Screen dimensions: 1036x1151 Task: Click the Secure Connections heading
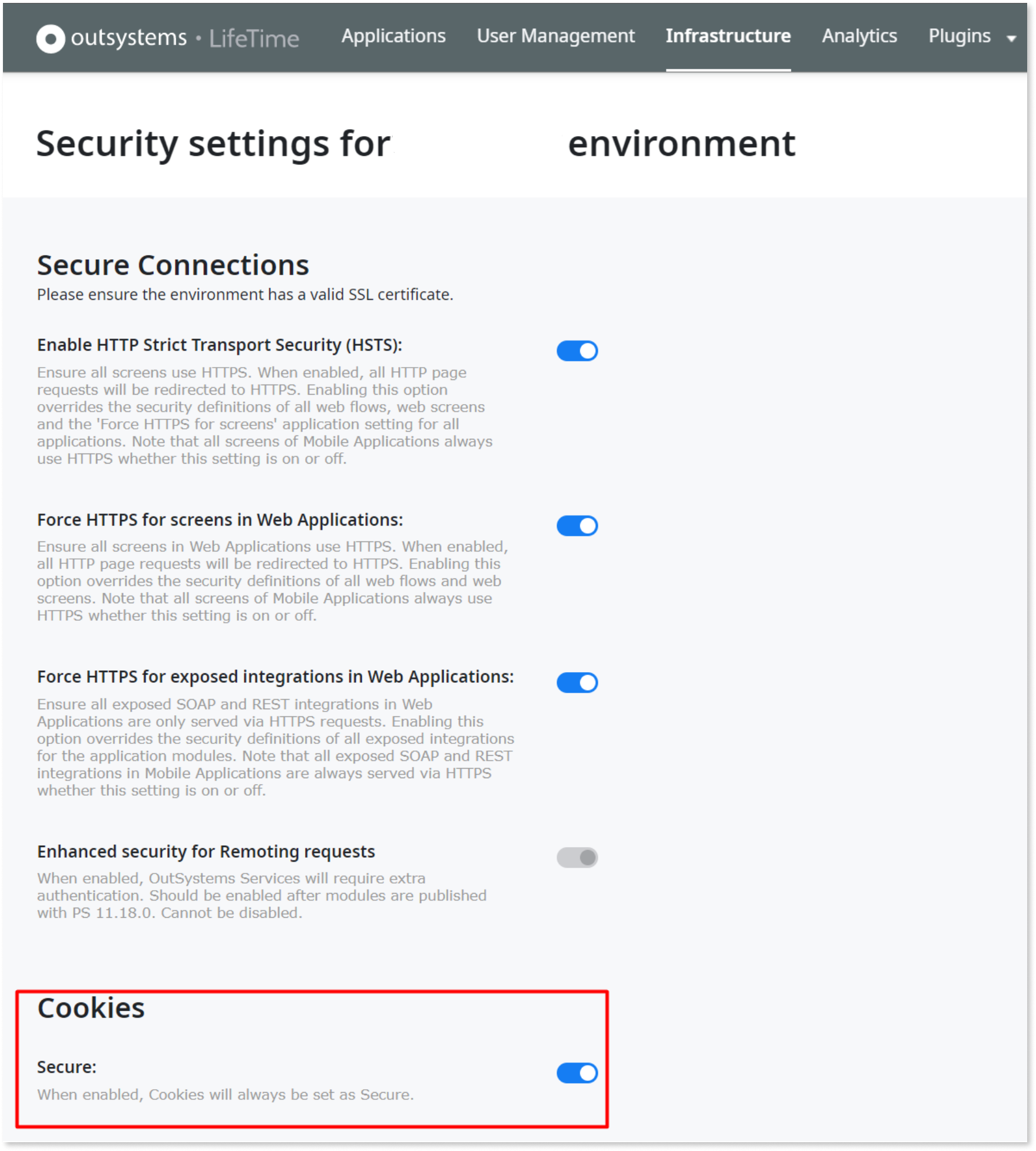point(173,265)
